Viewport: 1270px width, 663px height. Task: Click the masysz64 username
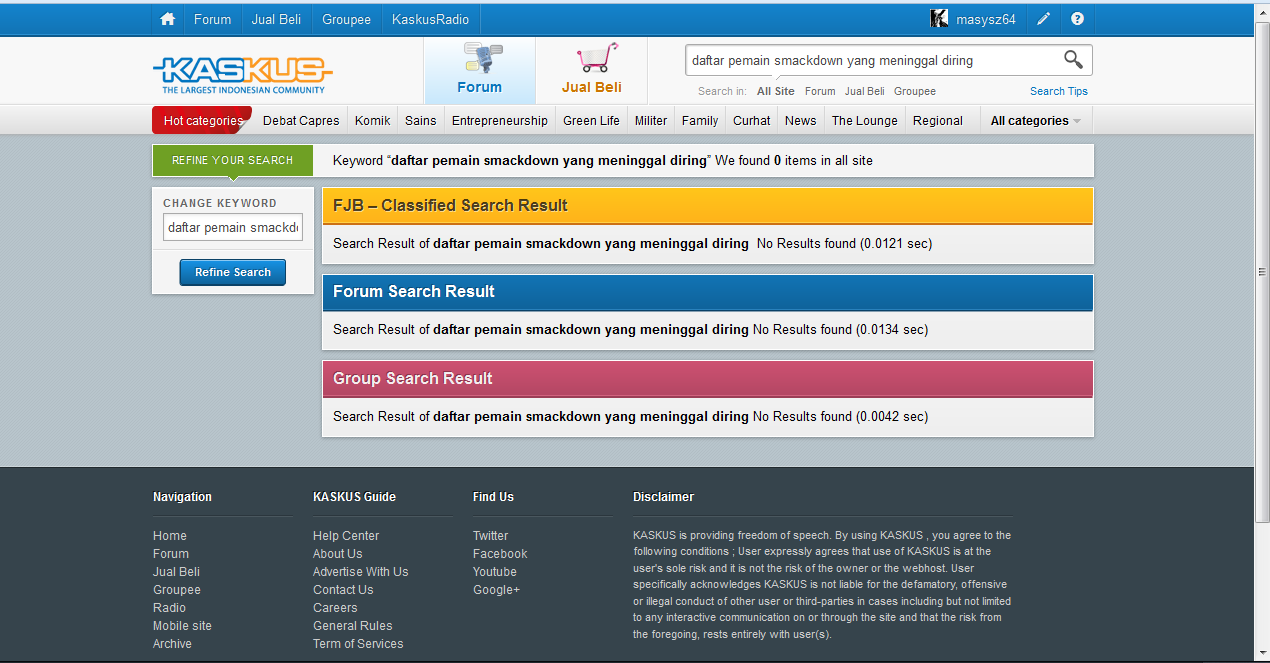pos(985,19)
